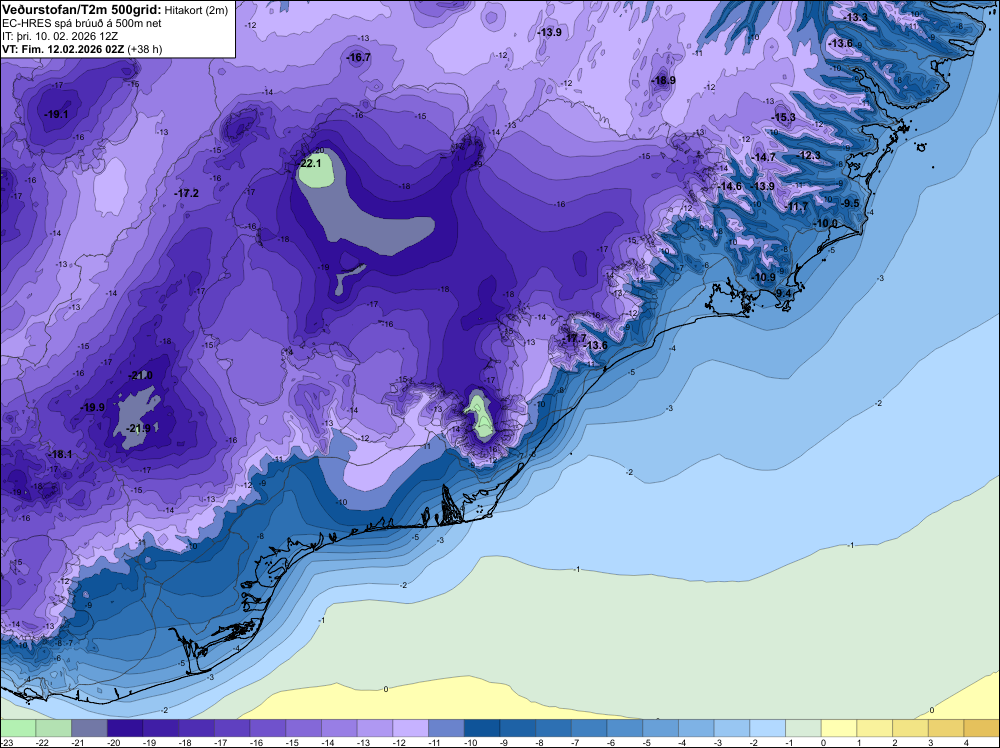Click the -14.7 temperature value
1000x748 pixels.
click(x=763, y=158)
